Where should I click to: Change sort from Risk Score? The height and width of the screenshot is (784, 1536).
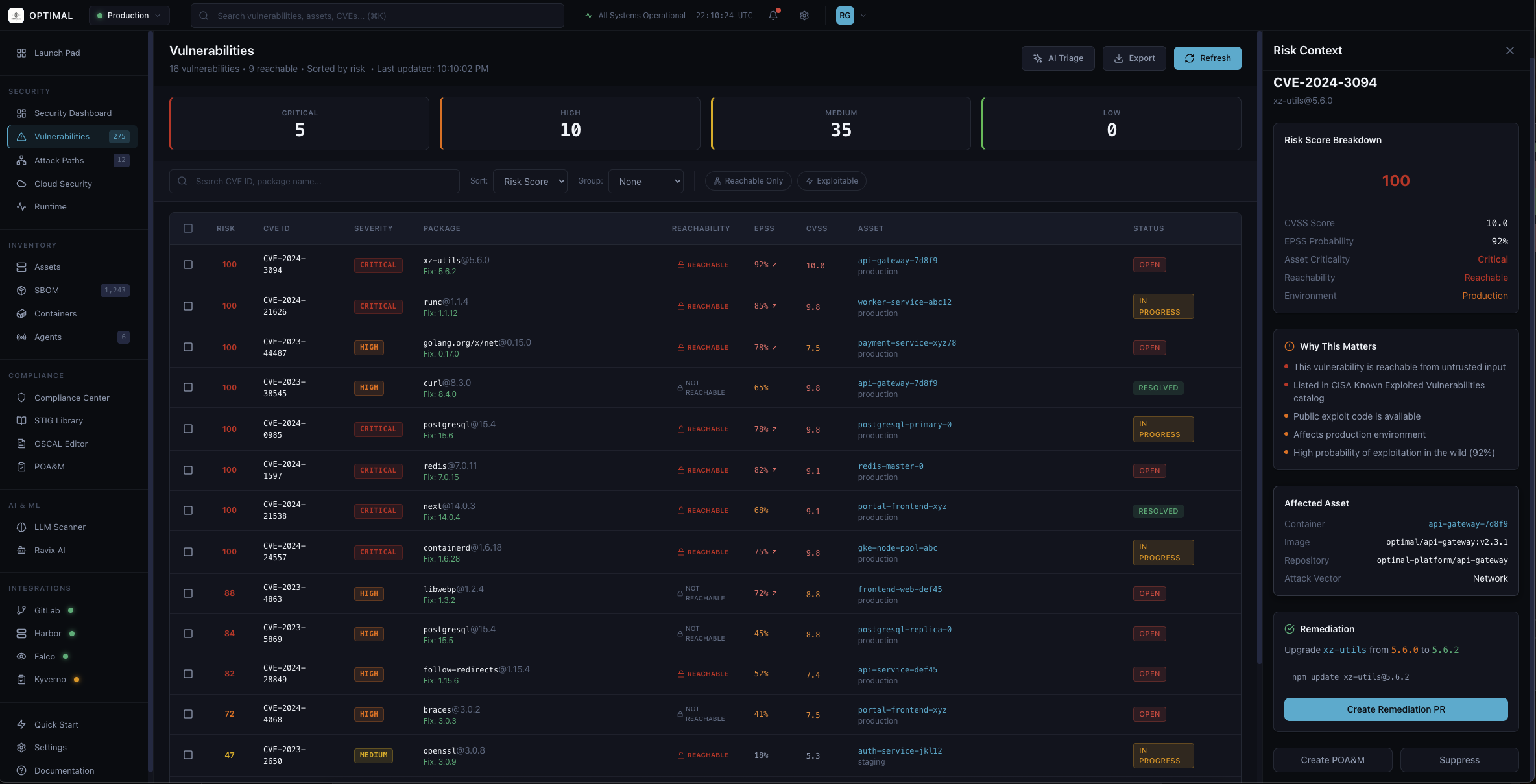[530, 181]
